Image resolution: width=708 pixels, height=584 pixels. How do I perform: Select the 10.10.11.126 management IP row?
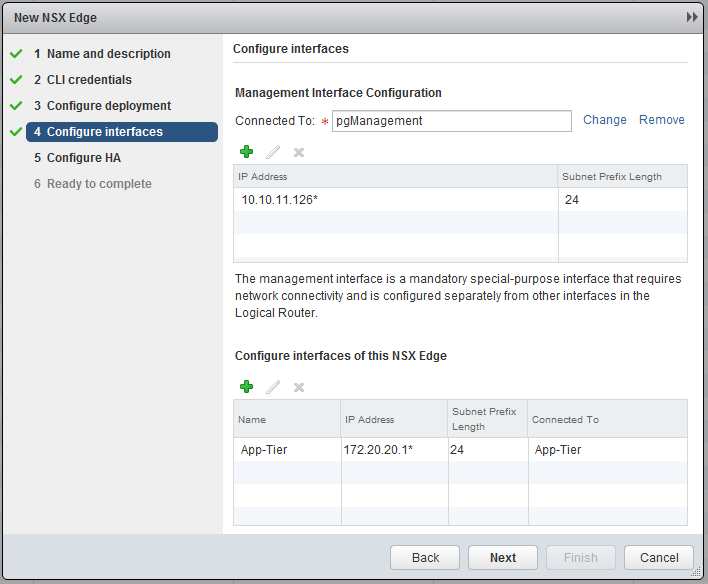(395, 200)
